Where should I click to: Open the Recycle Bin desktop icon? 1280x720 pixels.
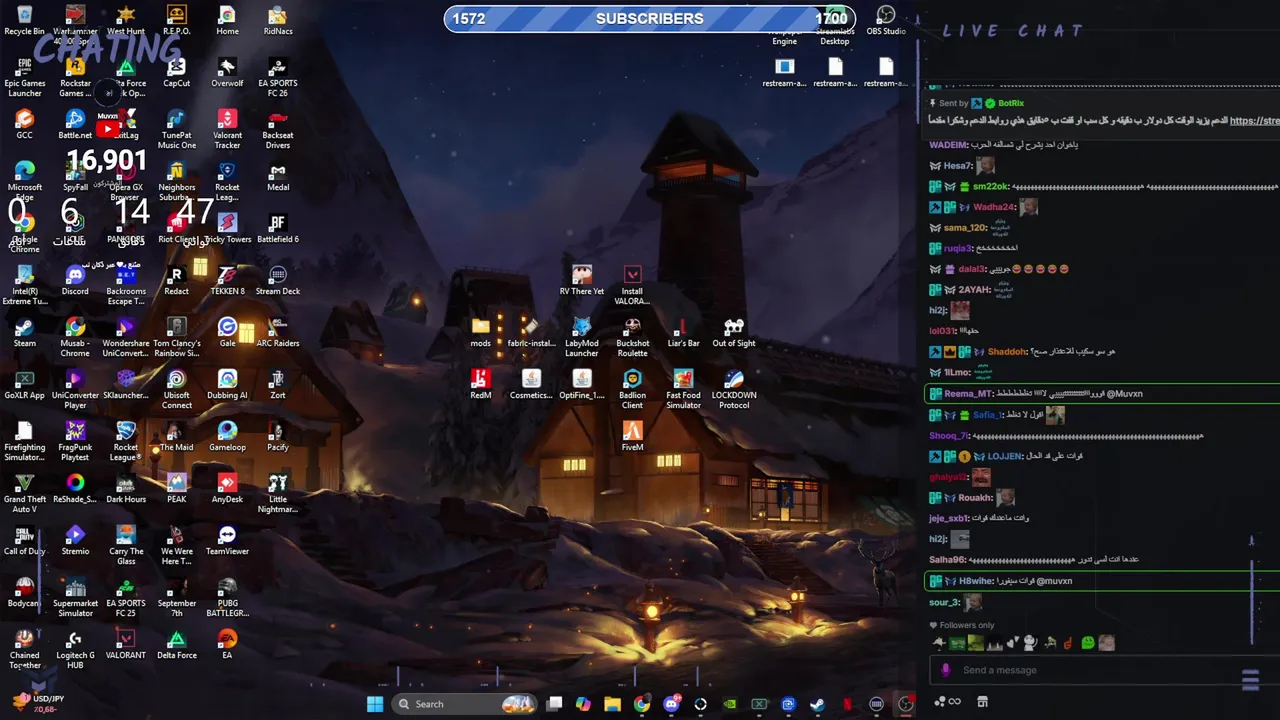click(24, 20)
